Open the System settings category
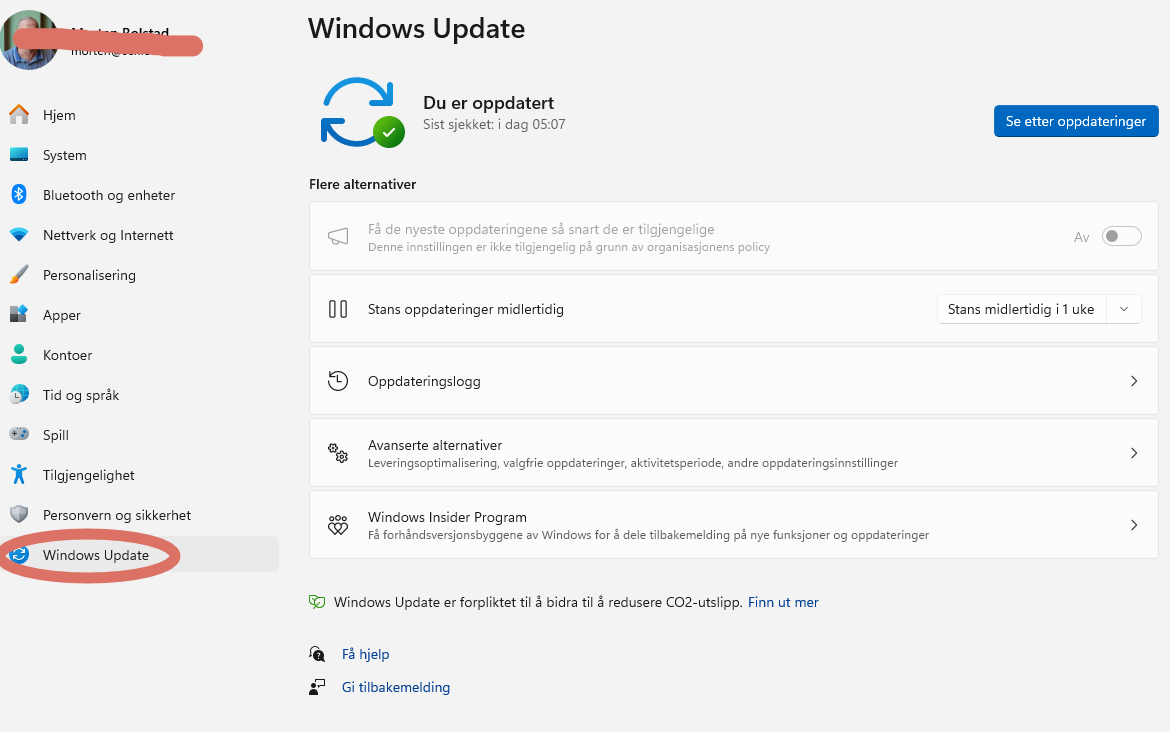The height and width of the screenshot is (732, 1170). [64, 155]
